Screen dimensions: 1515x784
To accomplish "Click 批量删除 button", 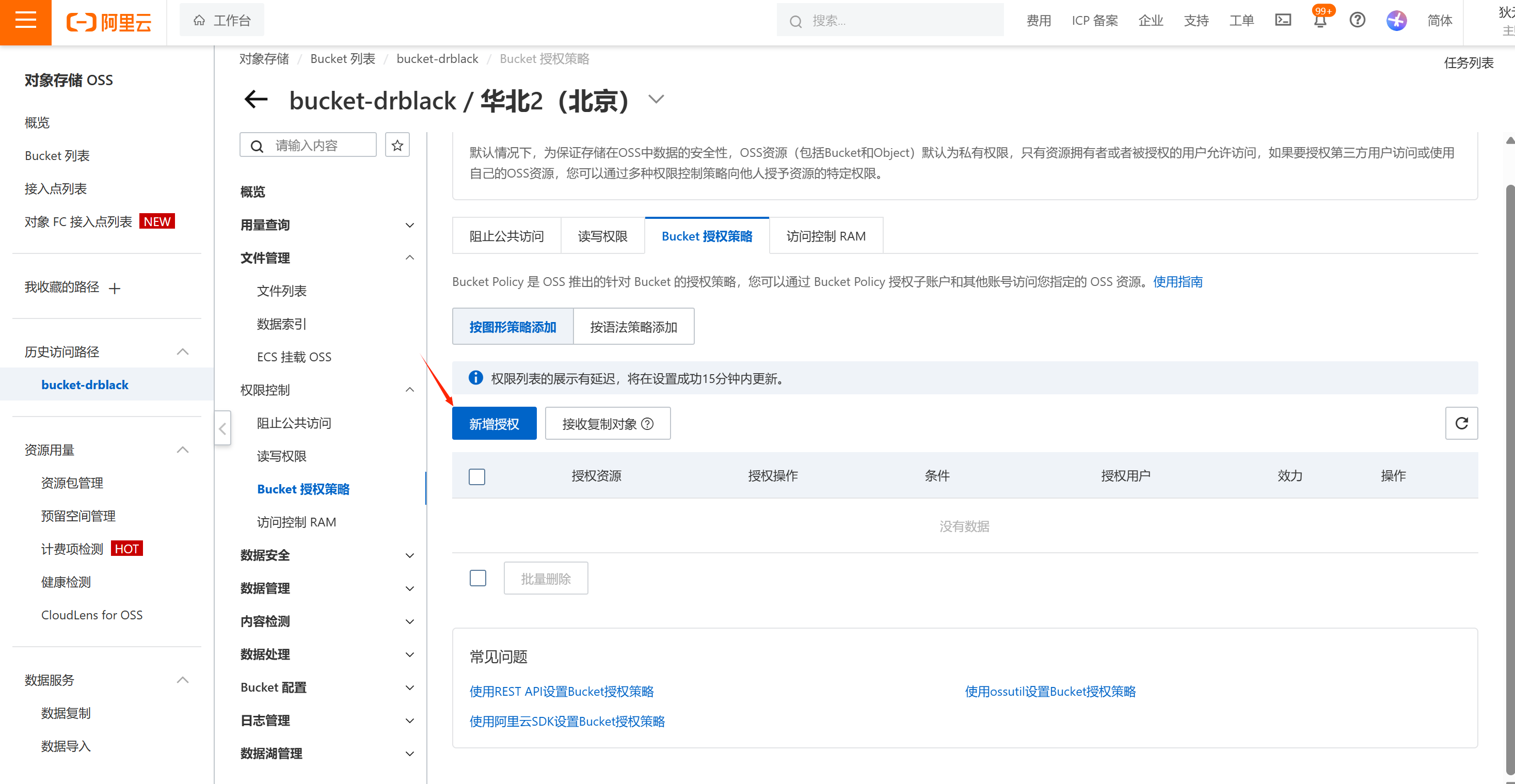I will [546, 579].
